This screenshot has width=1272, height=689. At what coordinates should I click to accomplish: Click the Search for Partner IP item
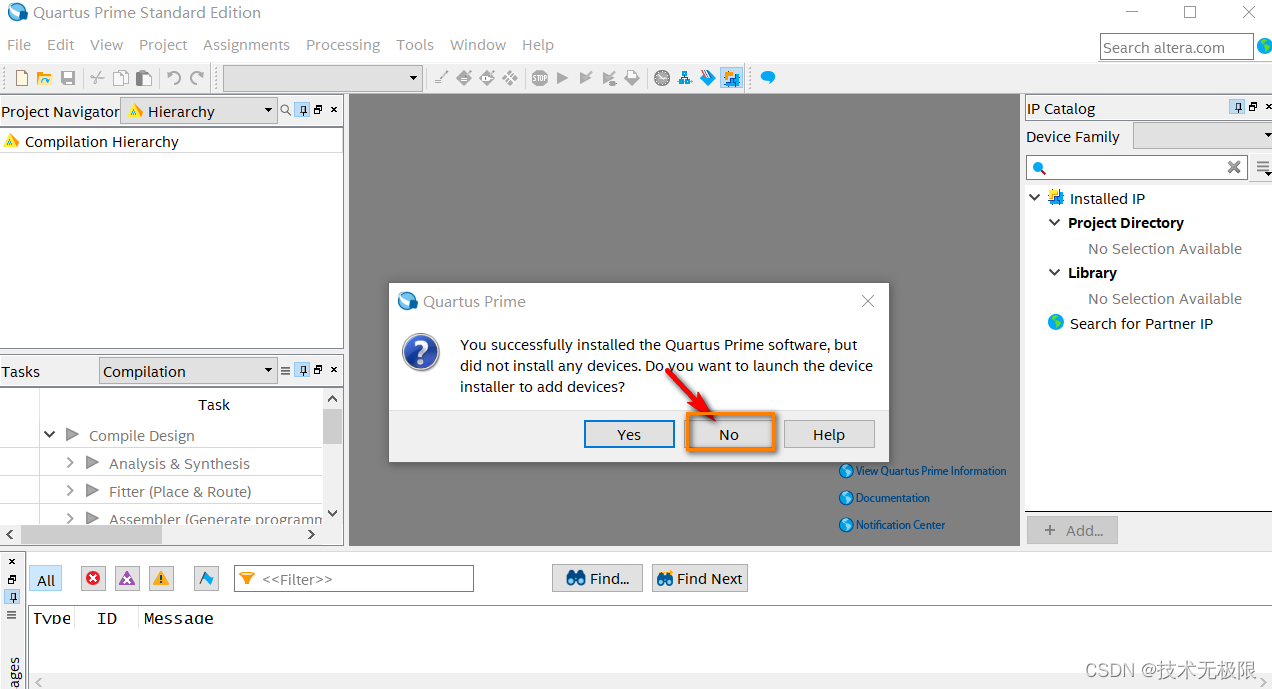point(1141,323)
